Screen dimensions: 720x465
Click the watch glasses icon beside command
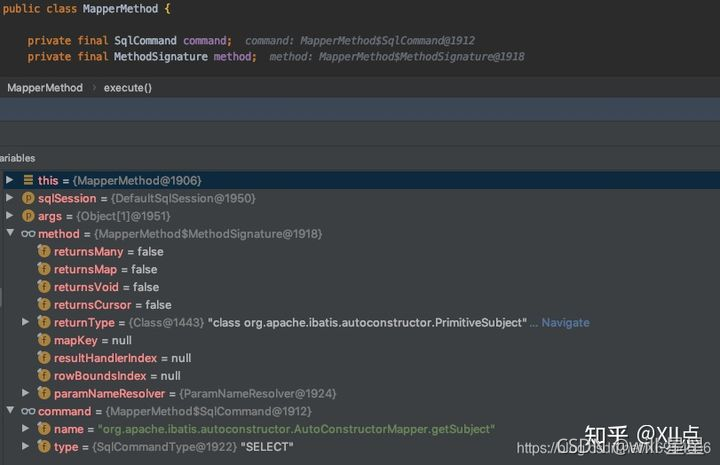coord(28,411)
